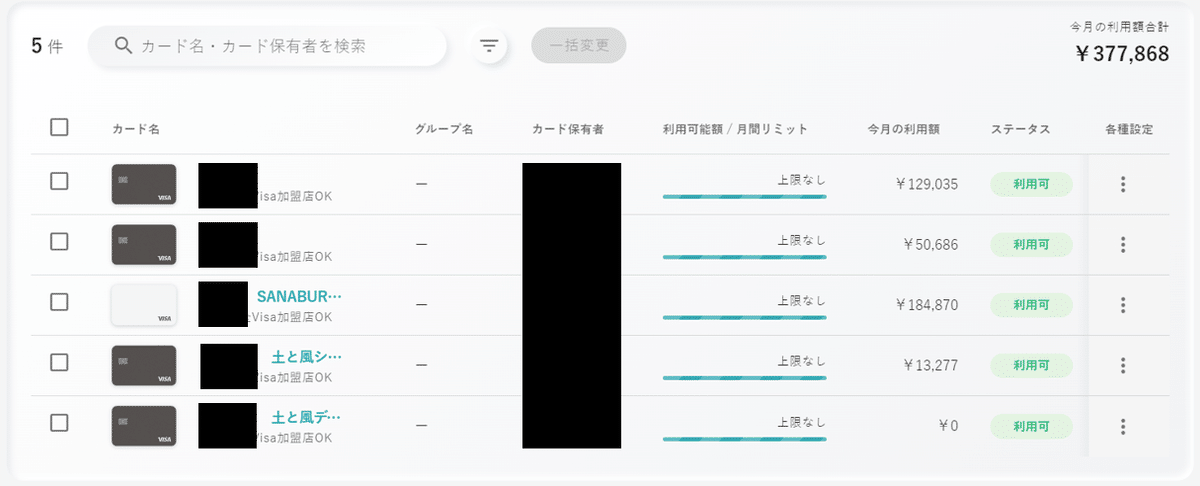
Task: Open the 土と風デ card name link
Action: pos(307,417)
